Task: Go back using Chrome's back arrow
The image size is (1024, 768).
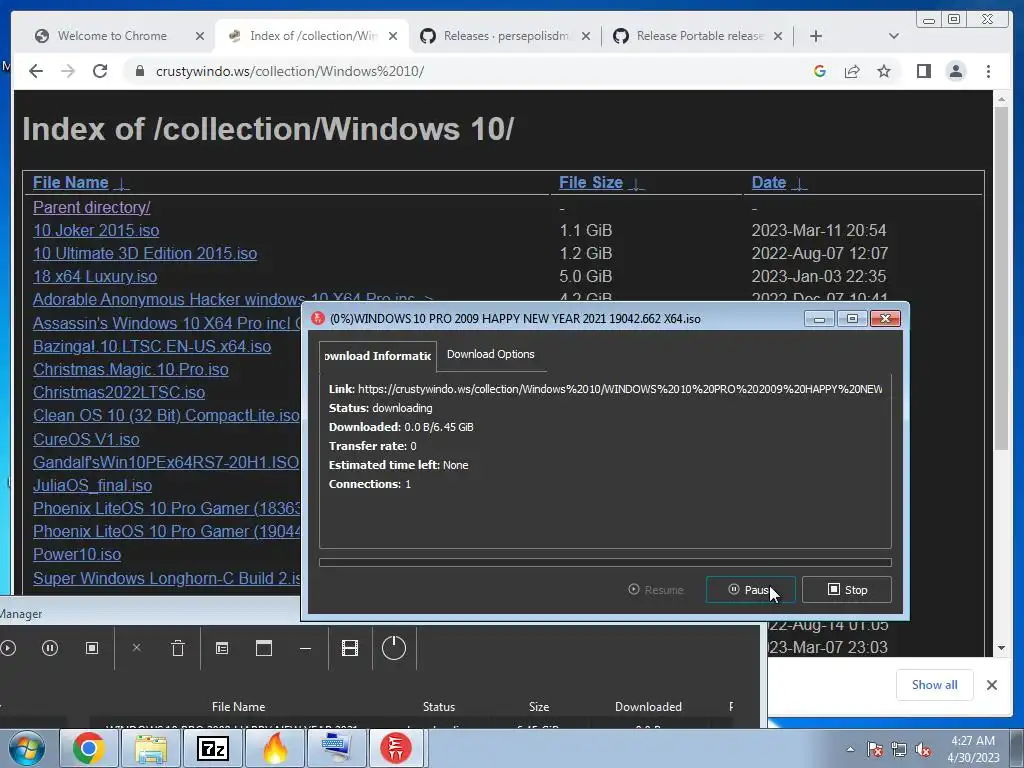Action: 36,71
